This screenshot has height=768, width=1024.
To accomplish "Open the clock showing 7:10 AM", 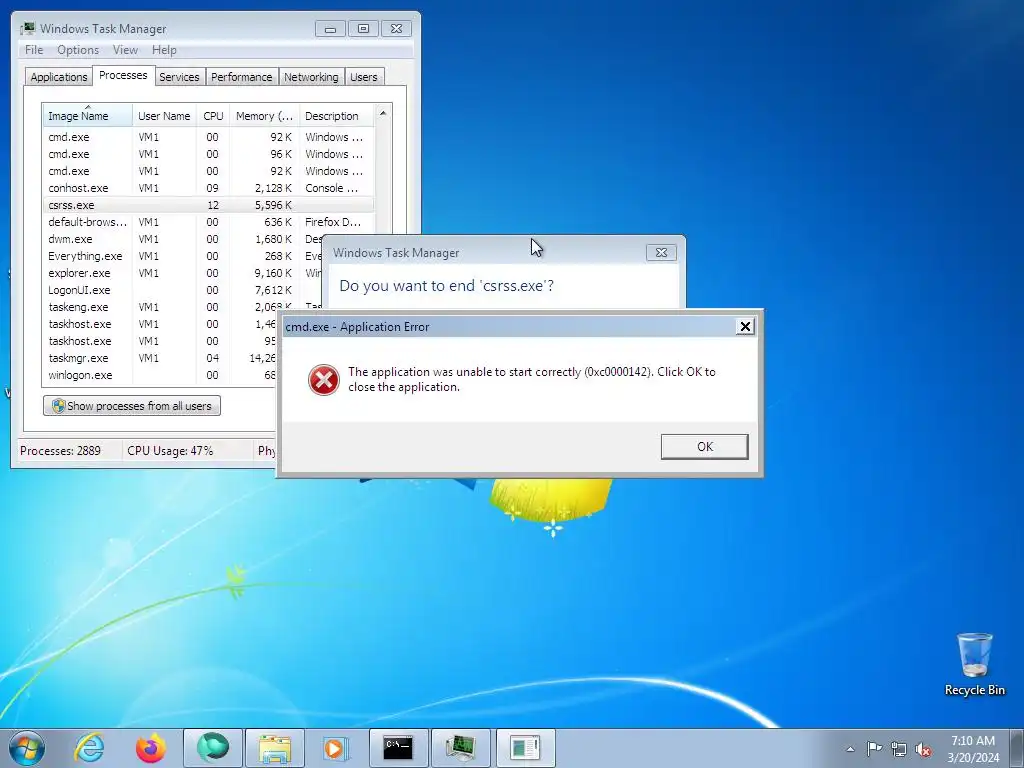I will point(973,749).
